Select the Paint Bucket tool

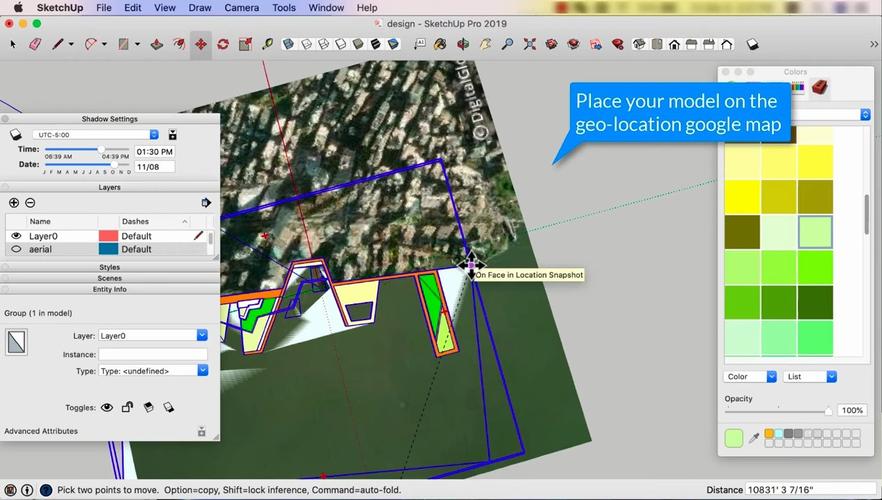pos(440,44)
